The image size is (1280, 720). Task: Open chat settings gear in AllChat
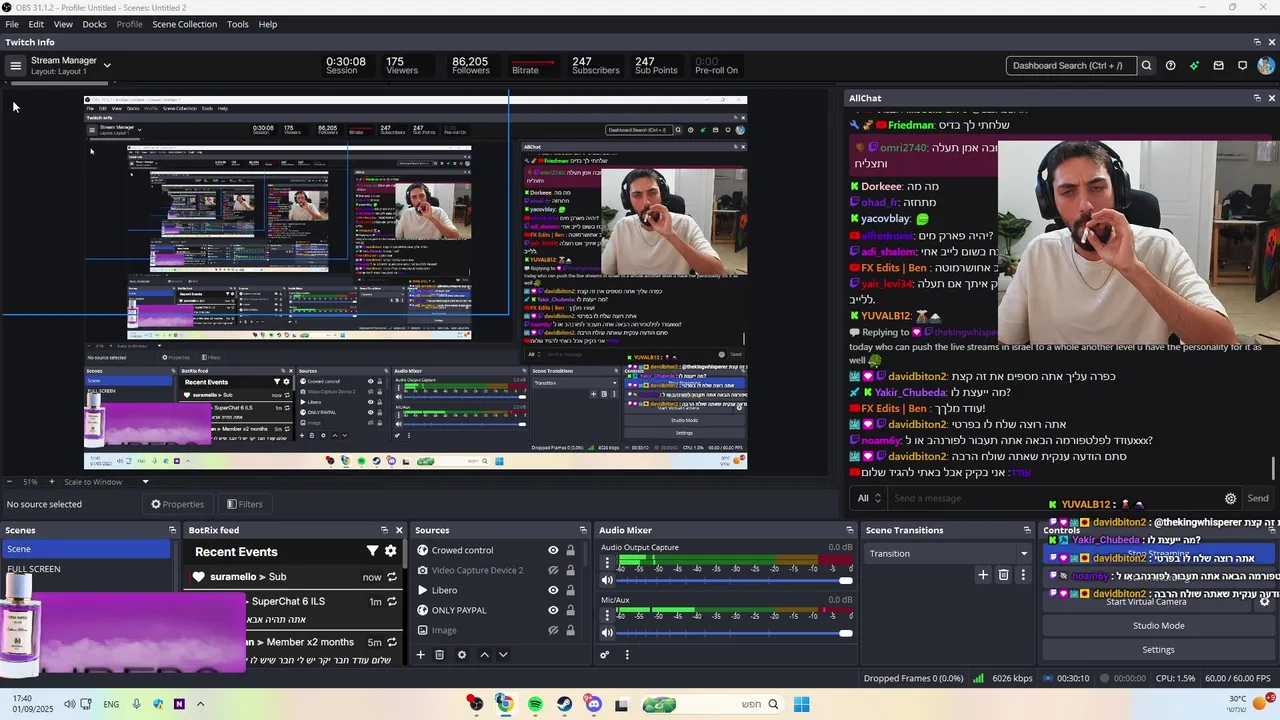click(1230, 498)
